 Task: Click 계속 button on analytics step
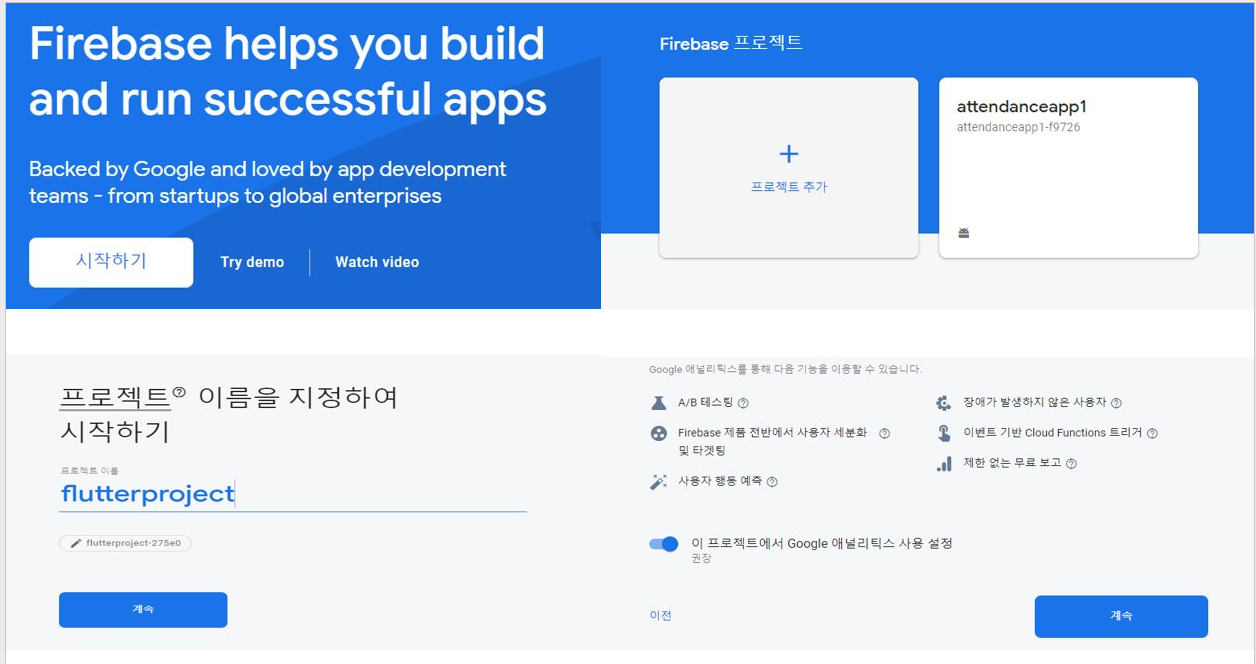(1121, 616)
